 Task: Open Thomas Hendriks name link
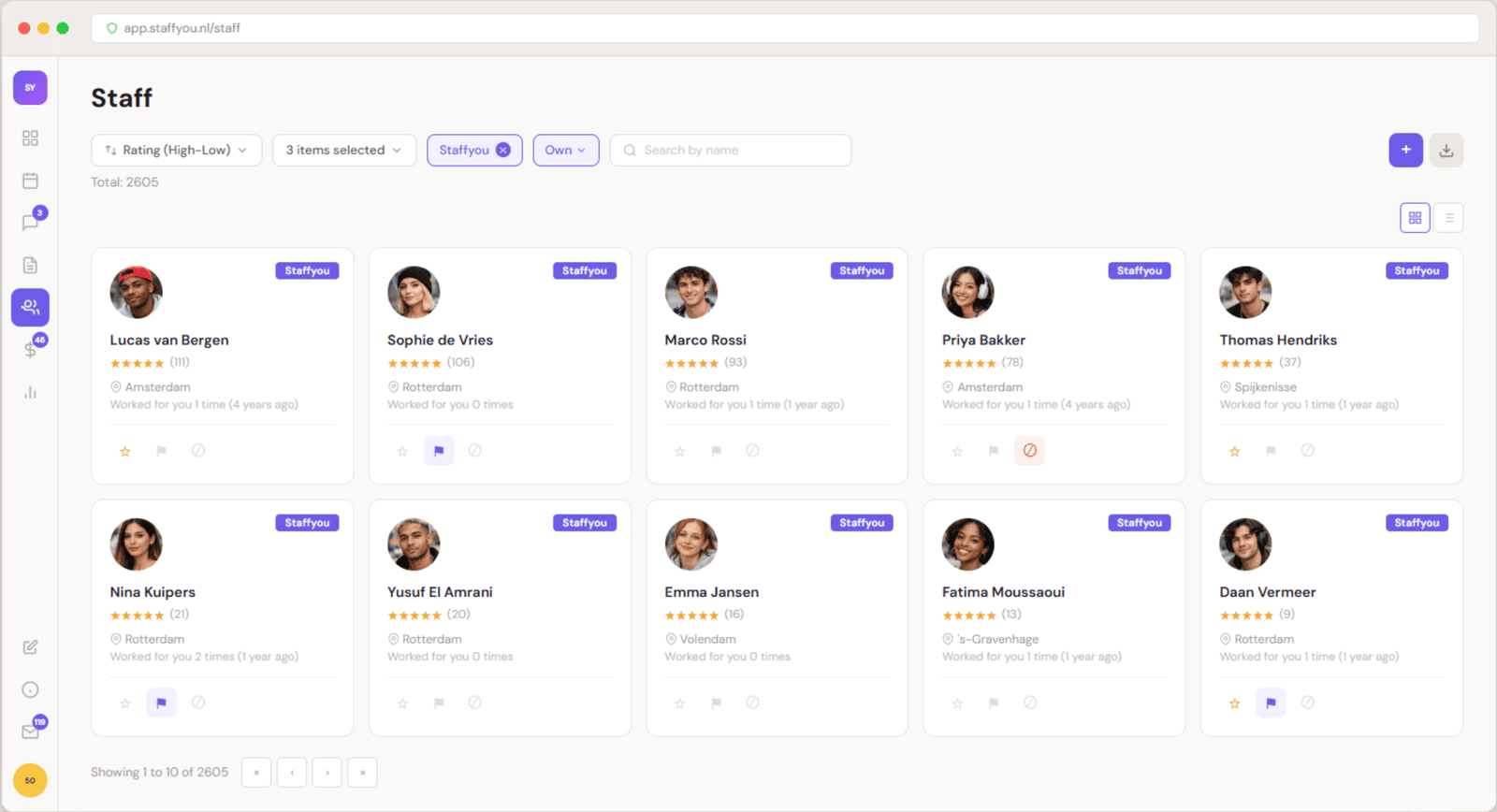pyautogui.click(x=1278, y=341)
